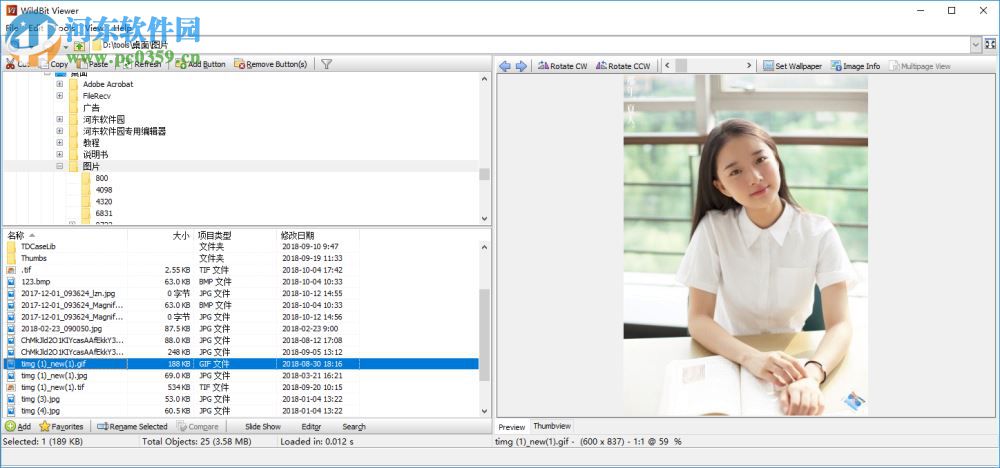
Task: Start the Slide Show
Action: coord(263,427)
